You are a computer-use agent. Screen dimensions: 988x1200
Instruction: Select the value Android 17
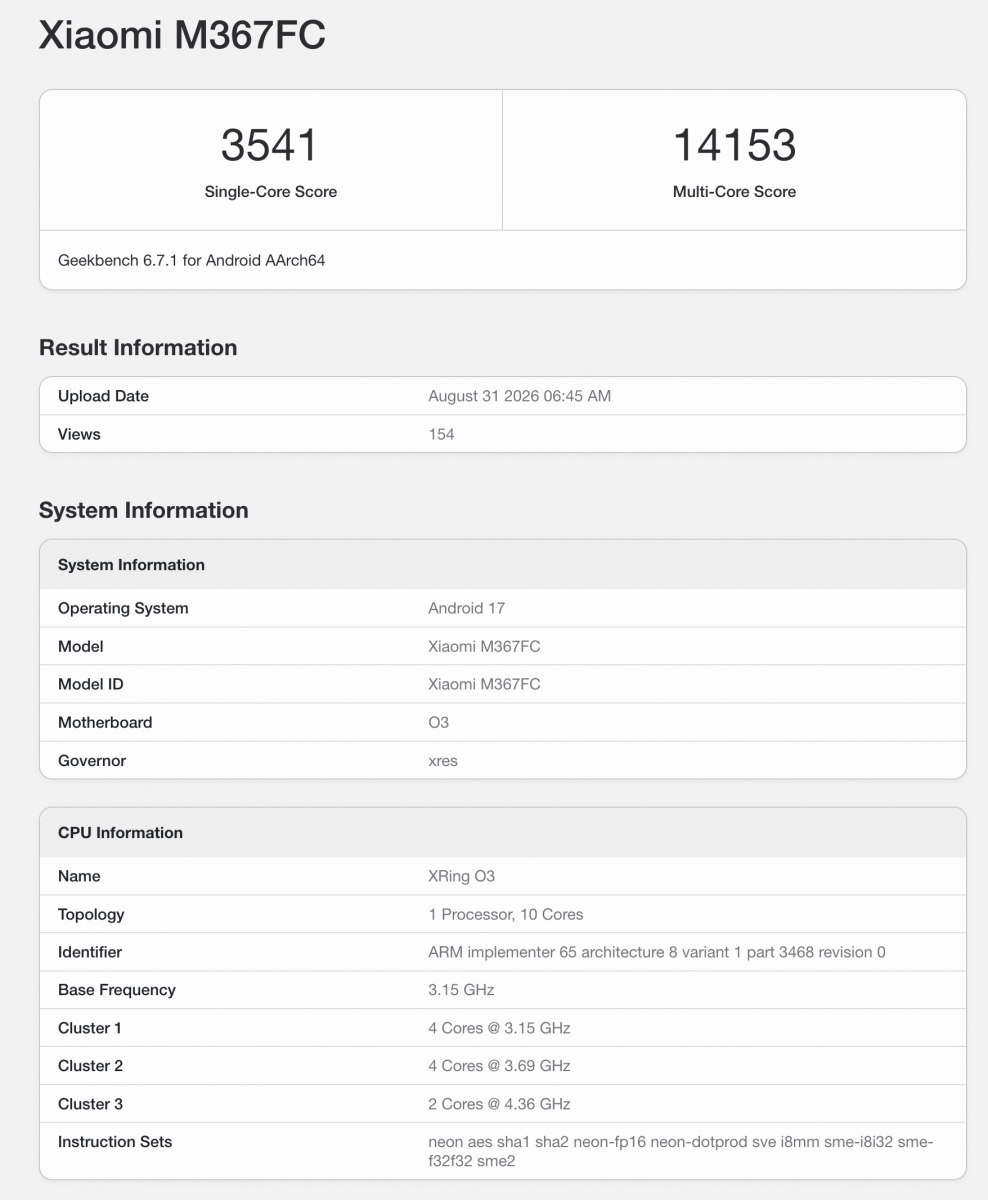(x=467, y=608)
